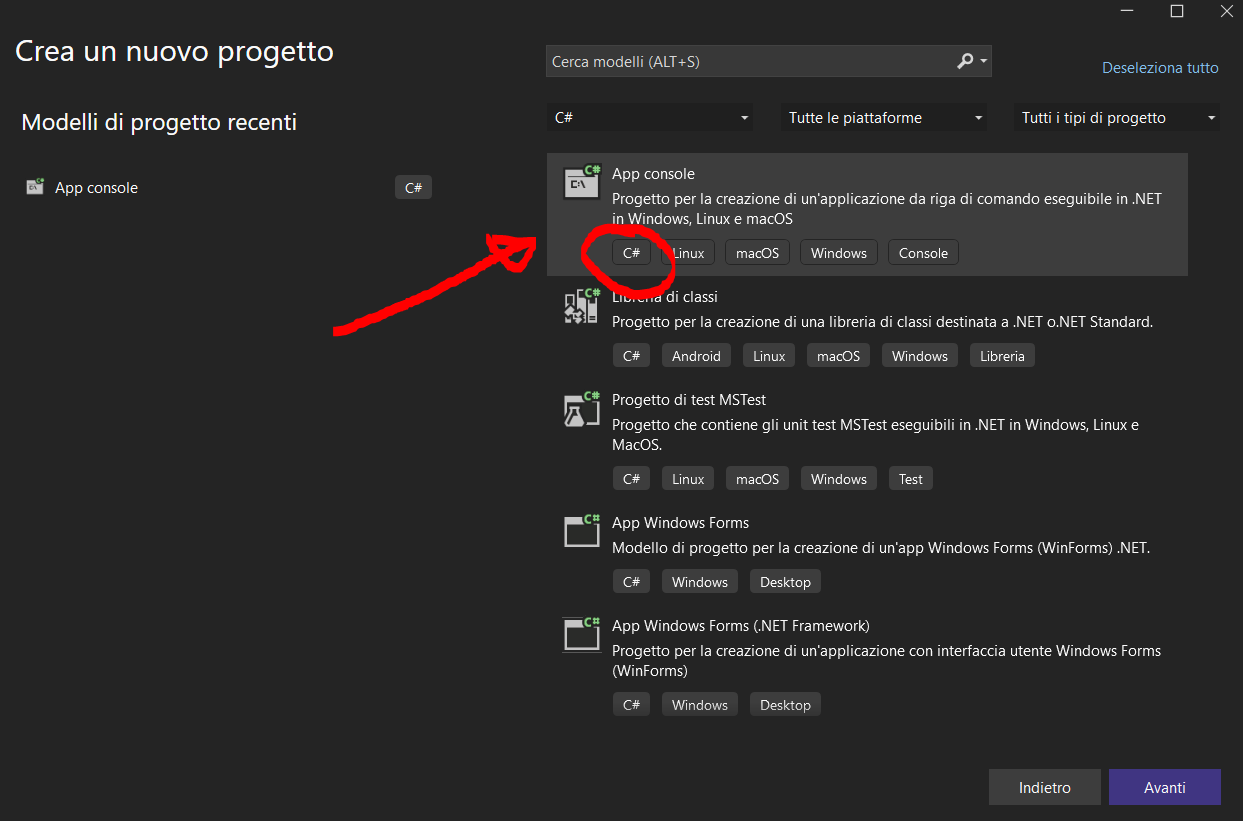The image size is (1243, 821).
Task: Open the C# language filter dropdown
Action: (652, 118)
